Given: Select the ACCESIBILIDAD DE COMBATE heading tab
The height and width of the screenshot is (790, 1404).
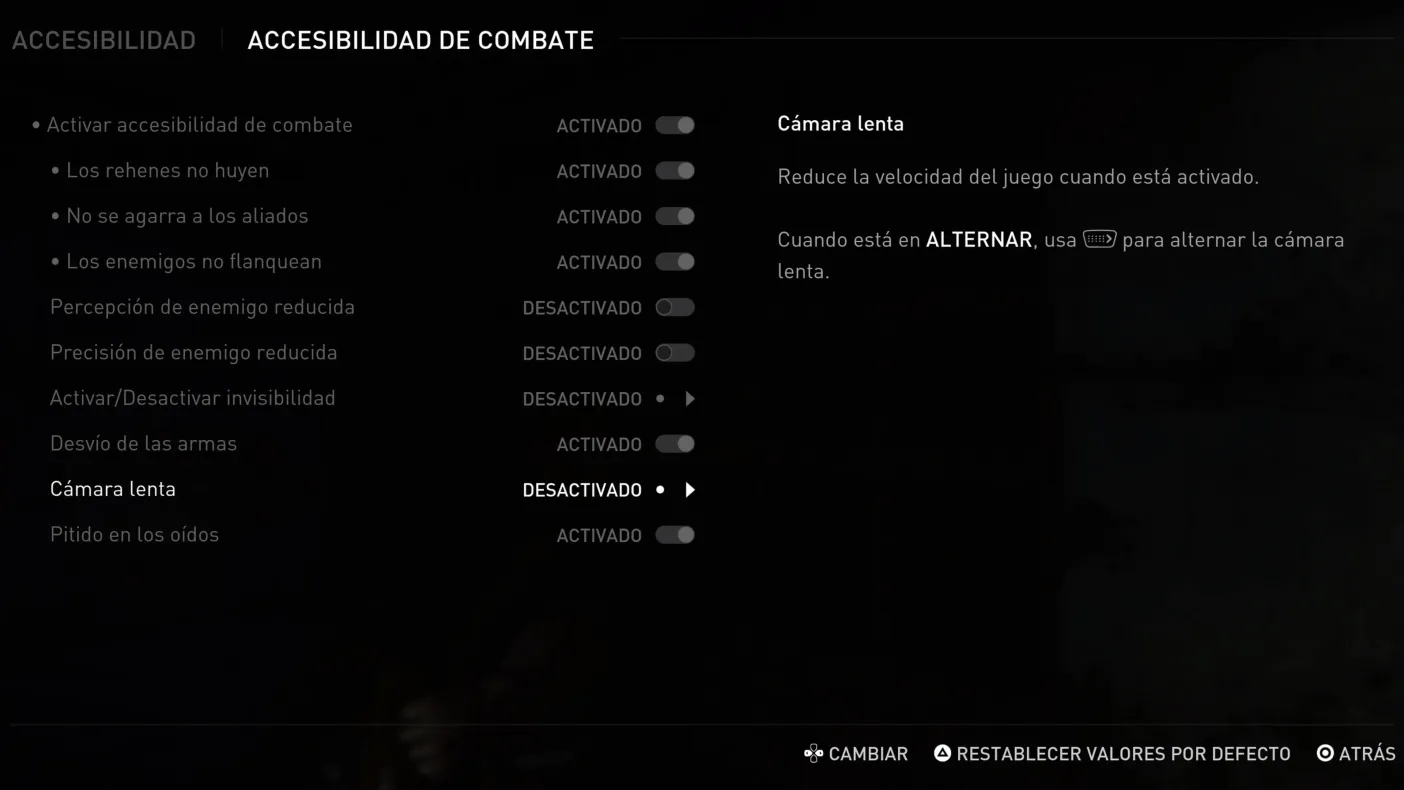Looking at the screenshot, I should pos(421,40).
